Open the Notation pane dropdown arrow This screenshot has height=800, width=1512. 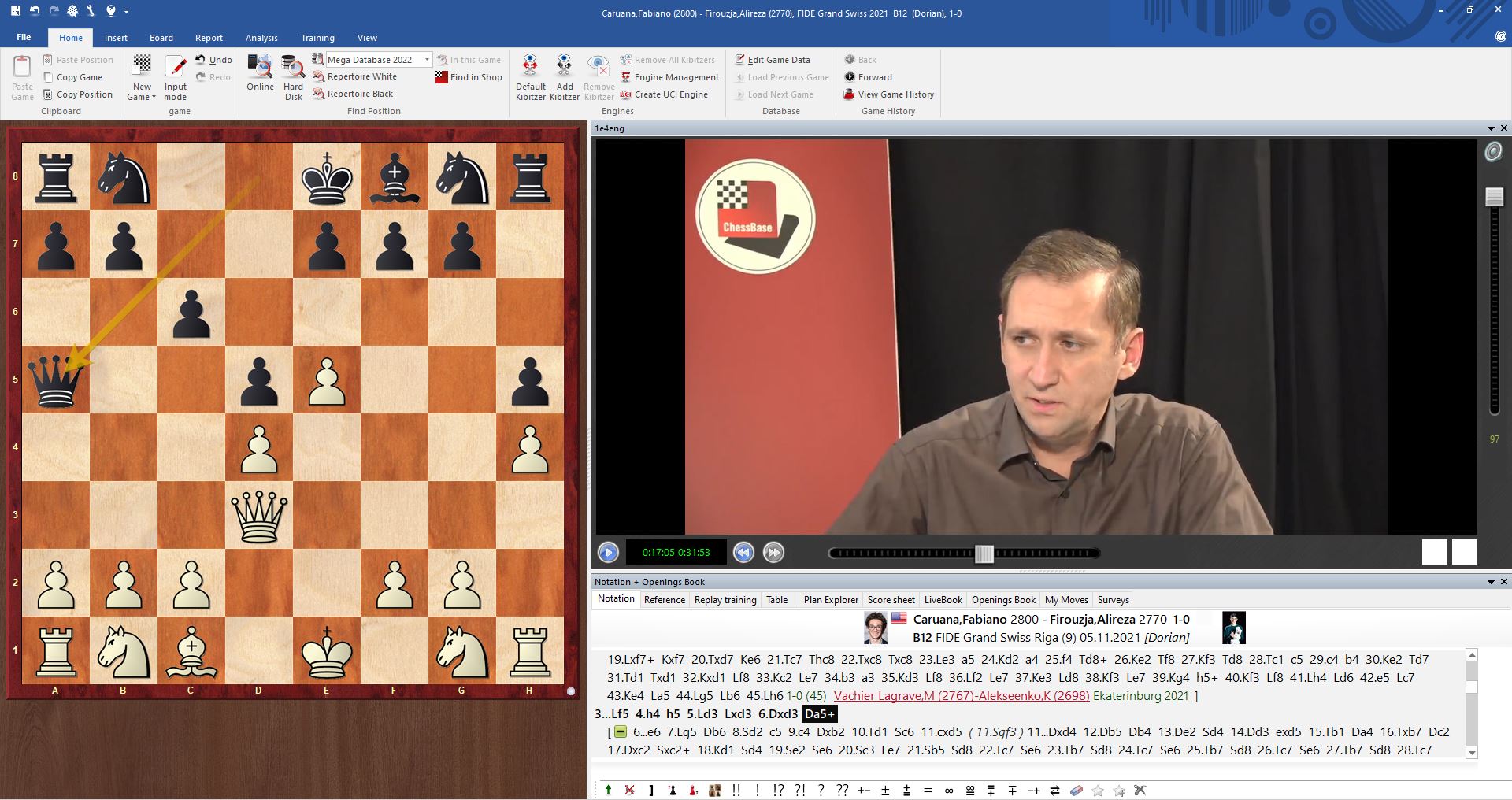coord(1491,582)
